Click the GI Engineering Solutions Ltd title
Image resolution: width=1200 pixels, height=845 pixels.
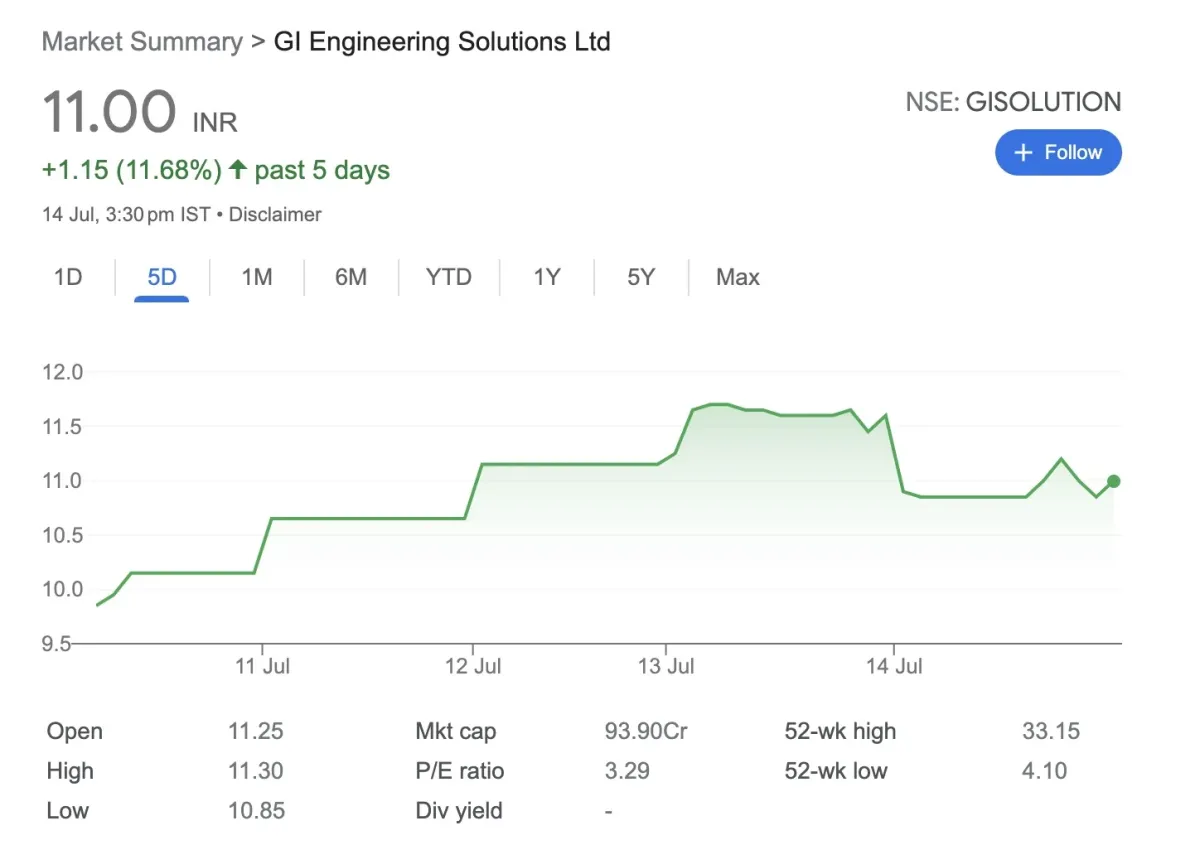442,42
